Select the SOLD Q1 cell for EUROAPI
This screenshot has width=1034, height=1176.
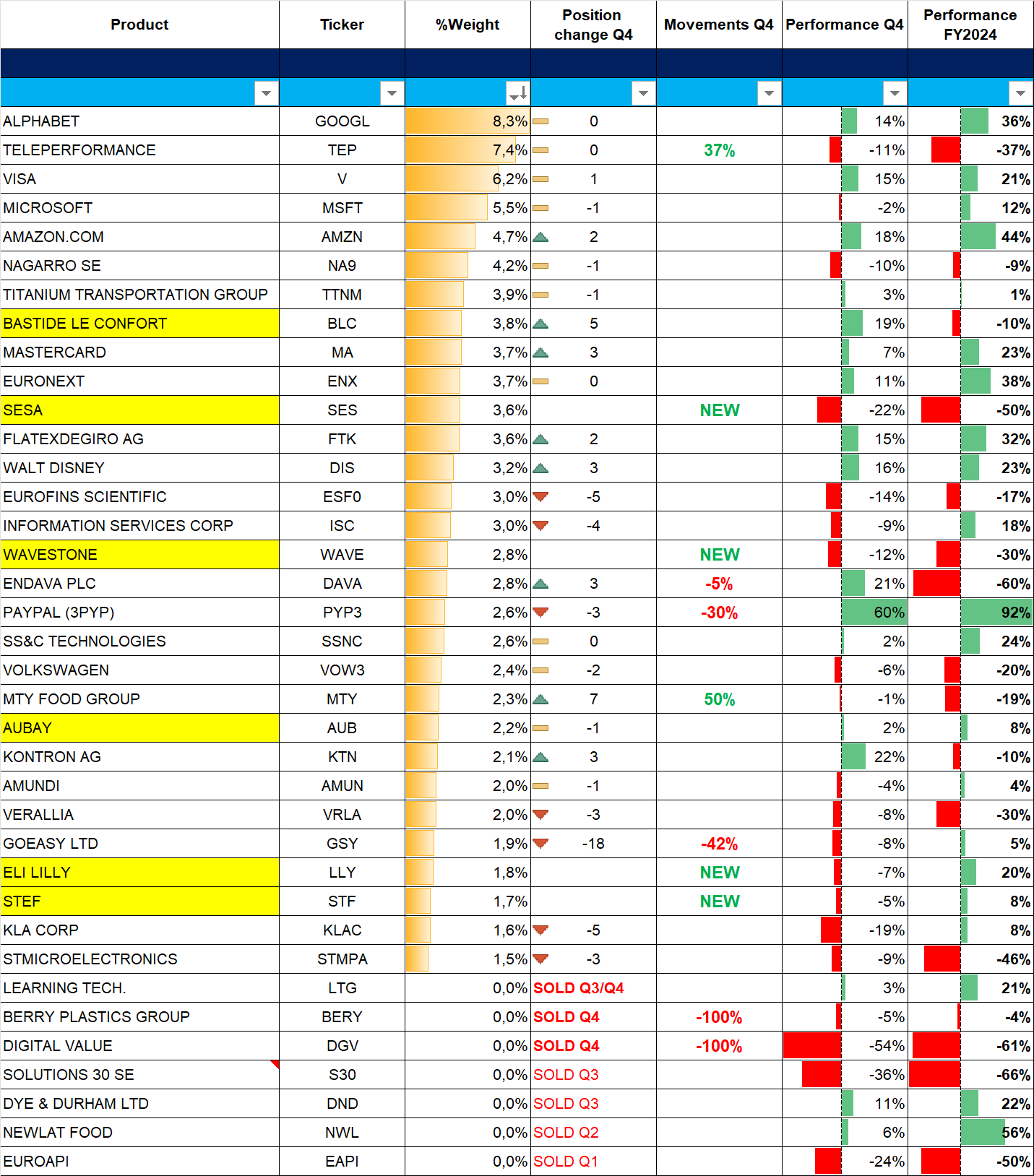[x=593, y=1162]
